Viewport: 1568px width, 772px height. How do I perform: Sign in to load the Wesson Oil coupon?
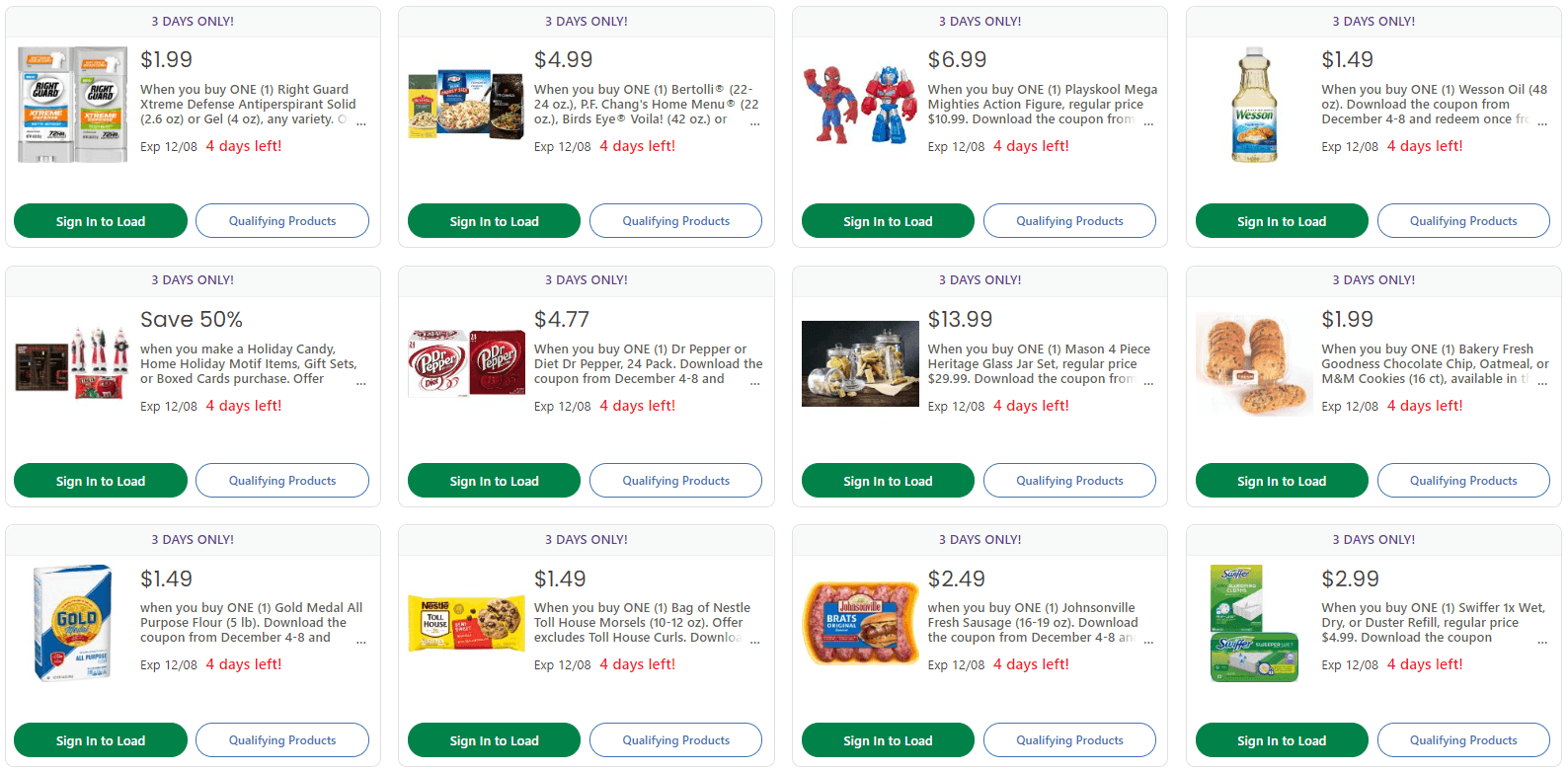click(1281, 221)
